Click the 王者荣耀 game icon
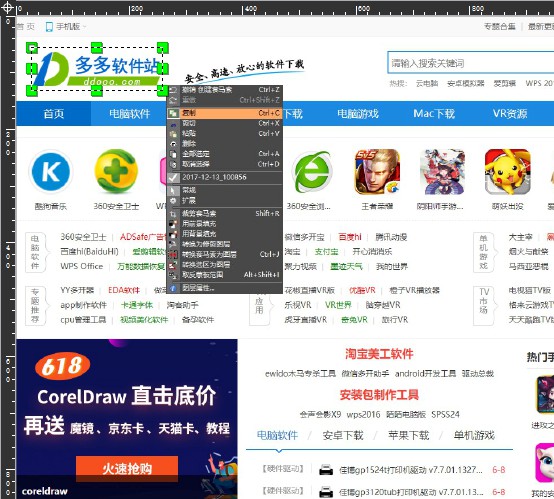 [377, 172]
